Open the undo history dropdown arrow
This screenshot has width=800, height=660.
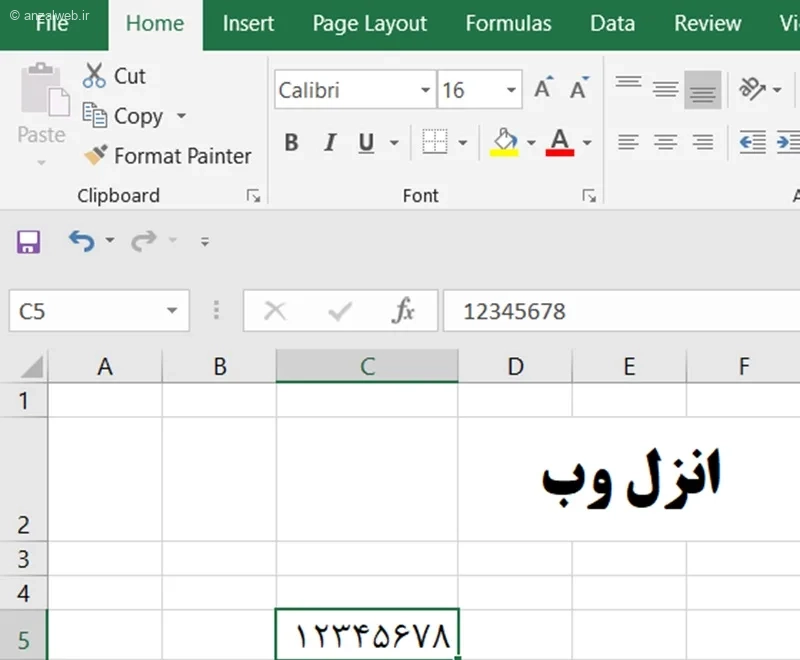pyautogui.click(x=110, y=240)
